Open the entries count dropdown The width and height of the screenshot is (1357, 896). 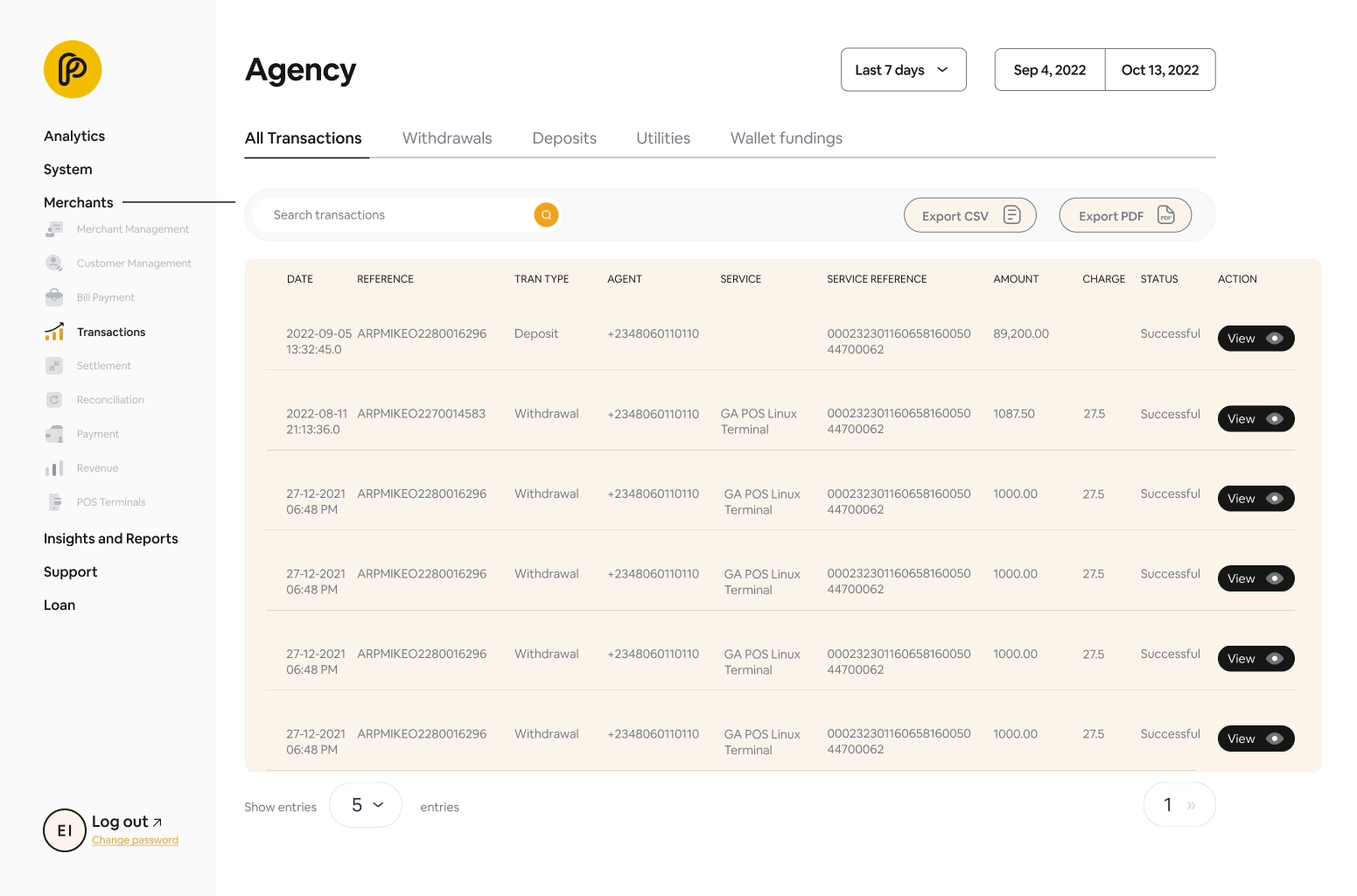[366, 805]
